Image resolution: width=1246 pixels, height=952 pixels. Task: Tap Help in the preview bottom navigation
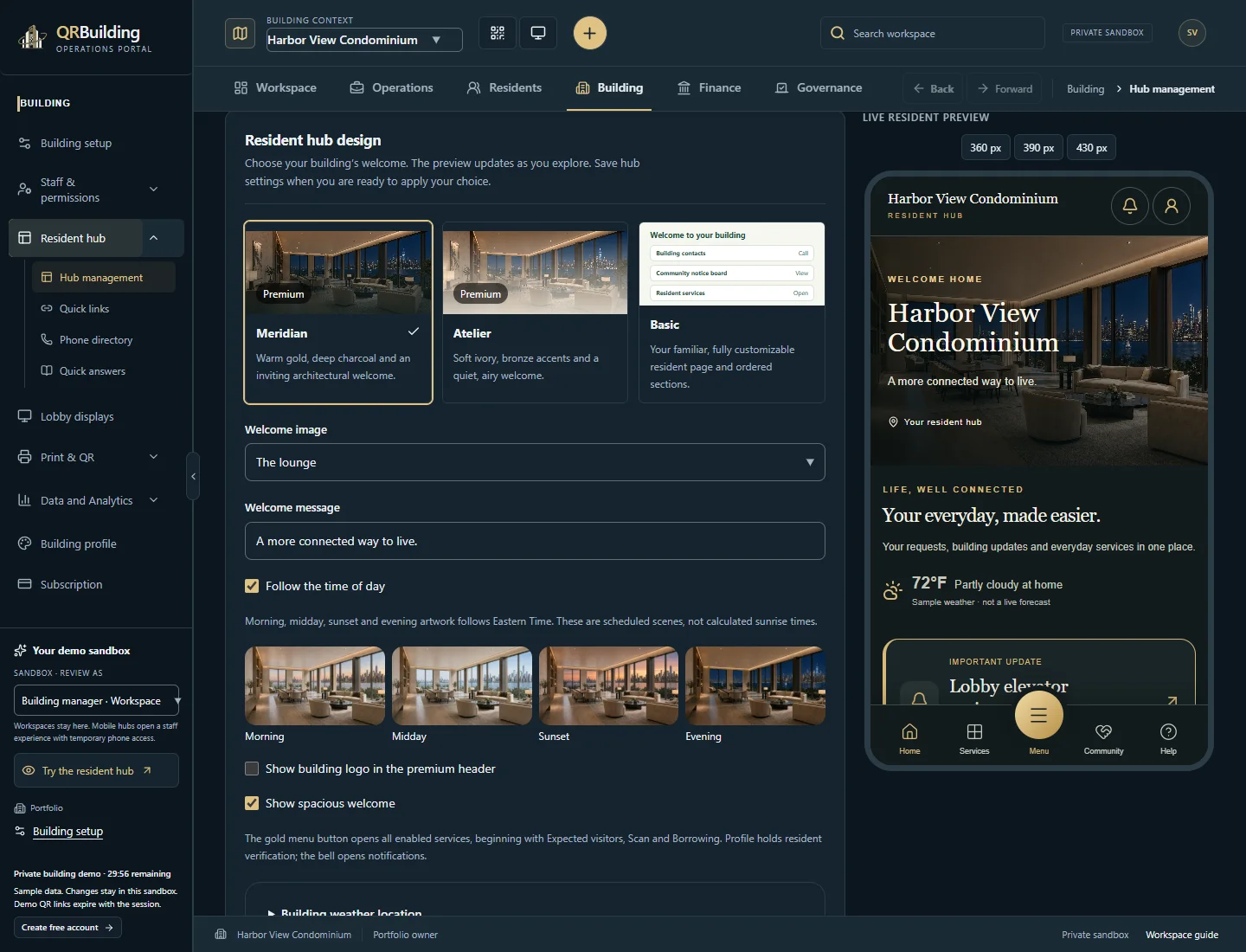tap(1168, 738)
